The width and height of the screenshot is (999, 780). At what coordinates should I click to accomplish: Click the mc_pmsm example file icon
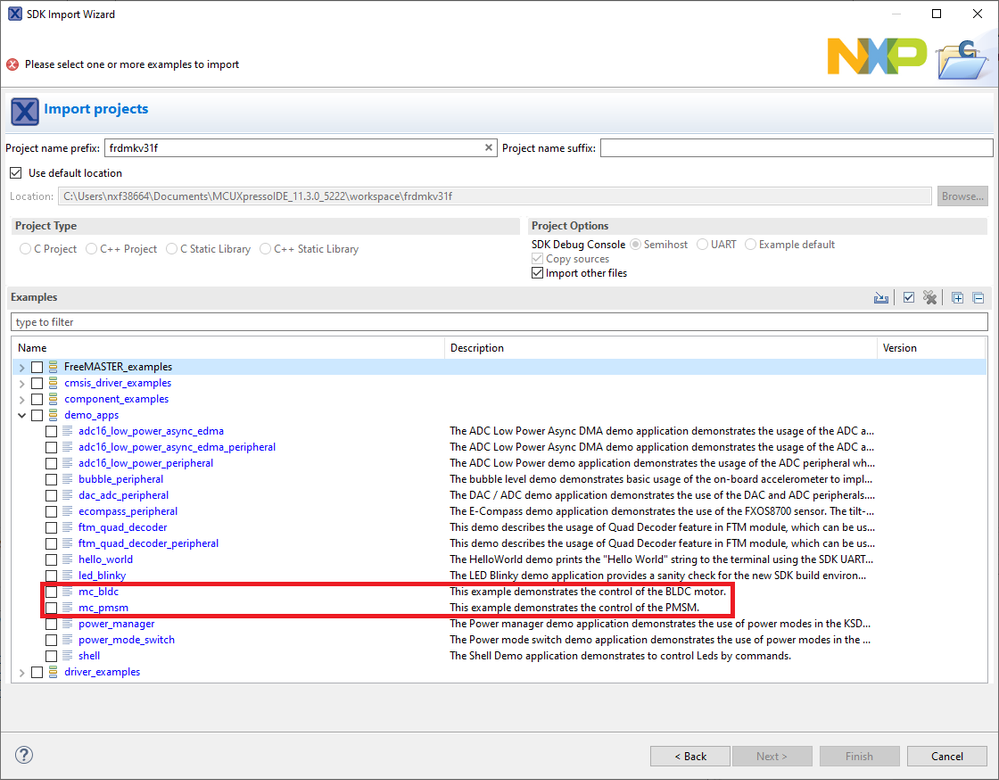point(68,607)
